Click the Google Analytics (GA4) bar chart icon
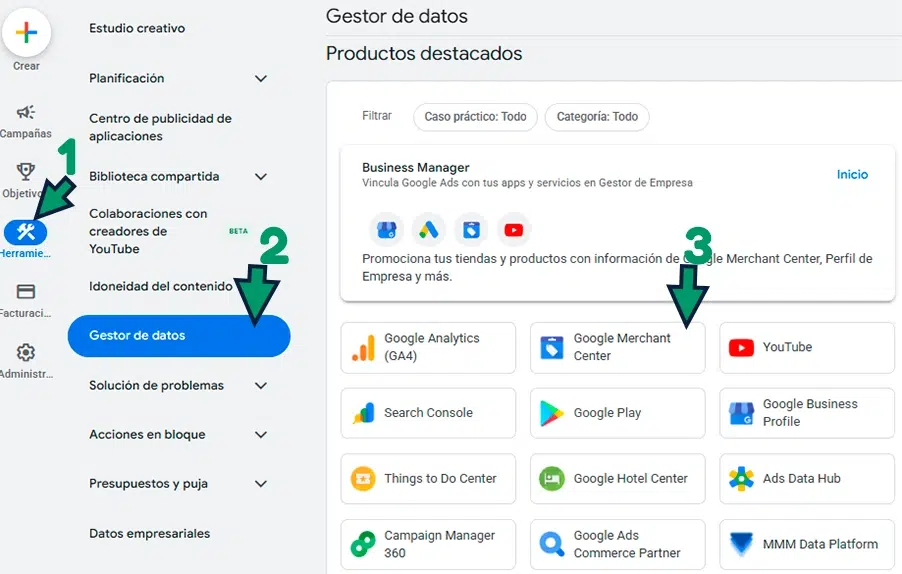Screen dimensions: 902x574 [x=363, y=347]
